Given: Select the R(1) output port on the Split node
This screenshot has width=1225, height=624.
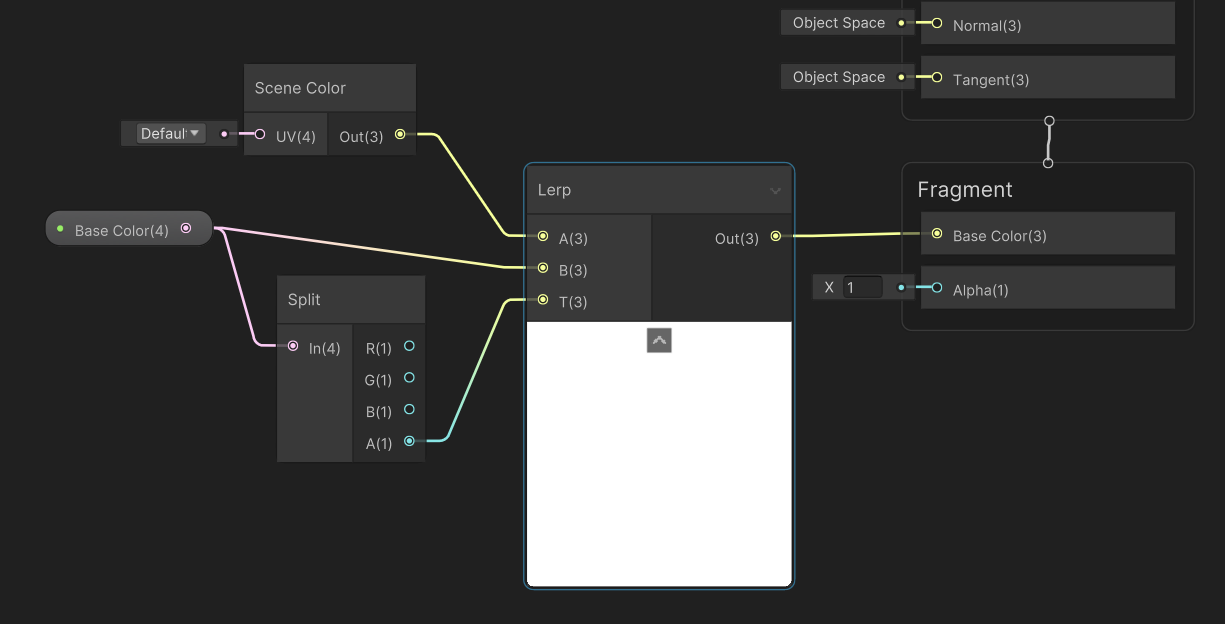Looking at the screenshot, I should tap(408, 346).
